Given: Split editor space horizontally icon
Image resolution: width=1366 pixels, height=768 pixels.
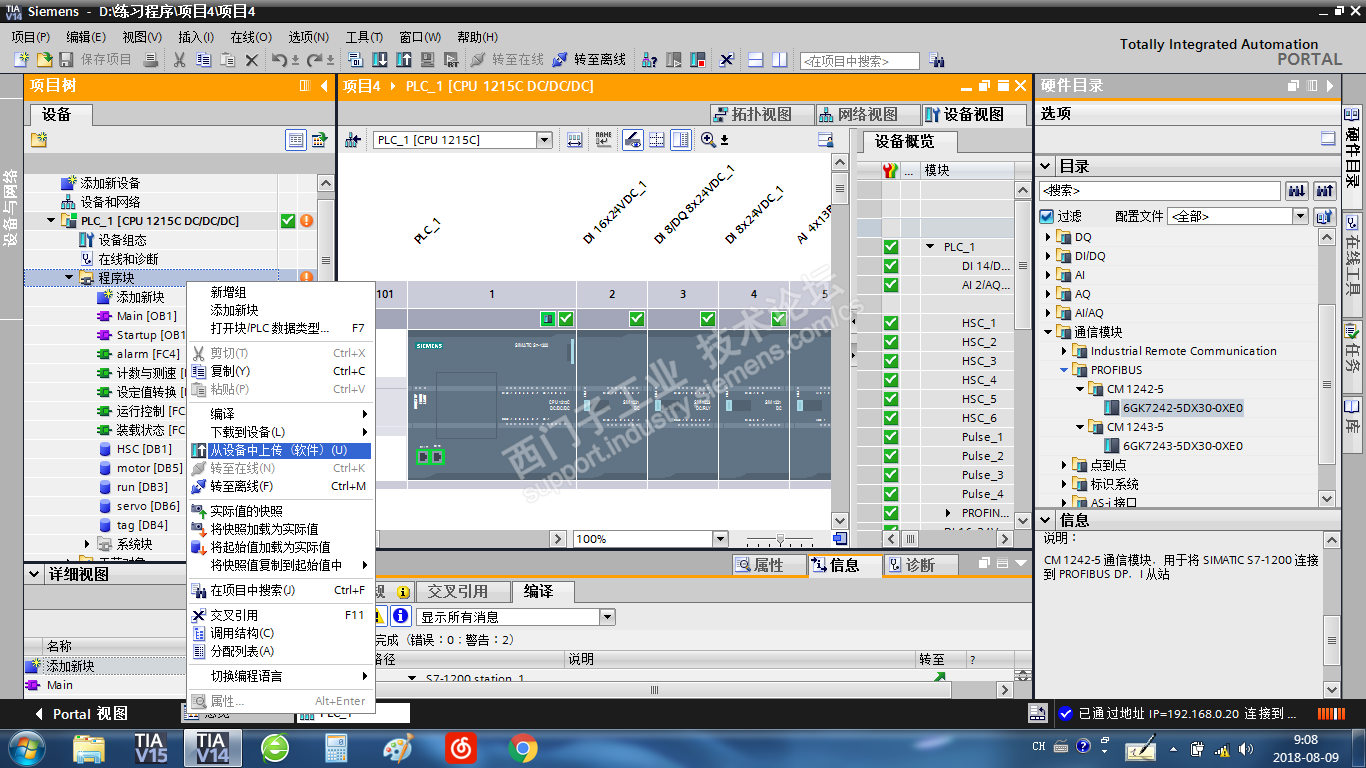Looking at the screenshot, I should point(756,60).
